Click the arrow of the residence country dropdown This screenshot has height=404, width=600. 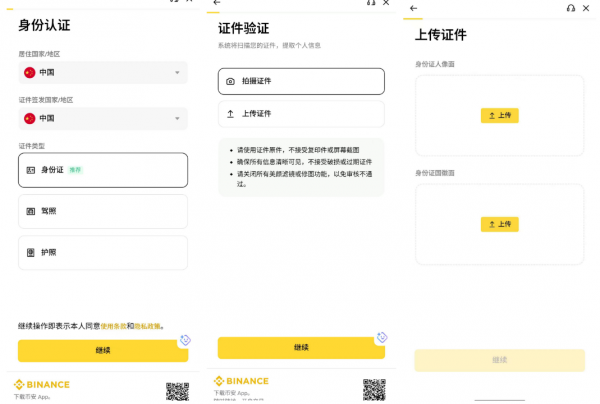coord(177,72)
